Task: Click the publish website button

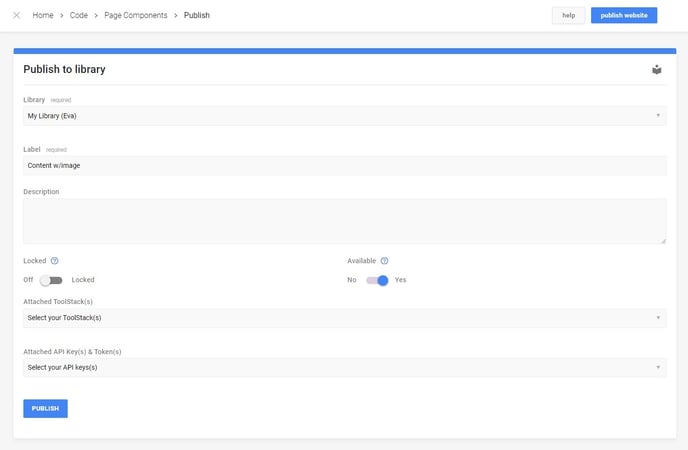Action: tap(624, 15)
